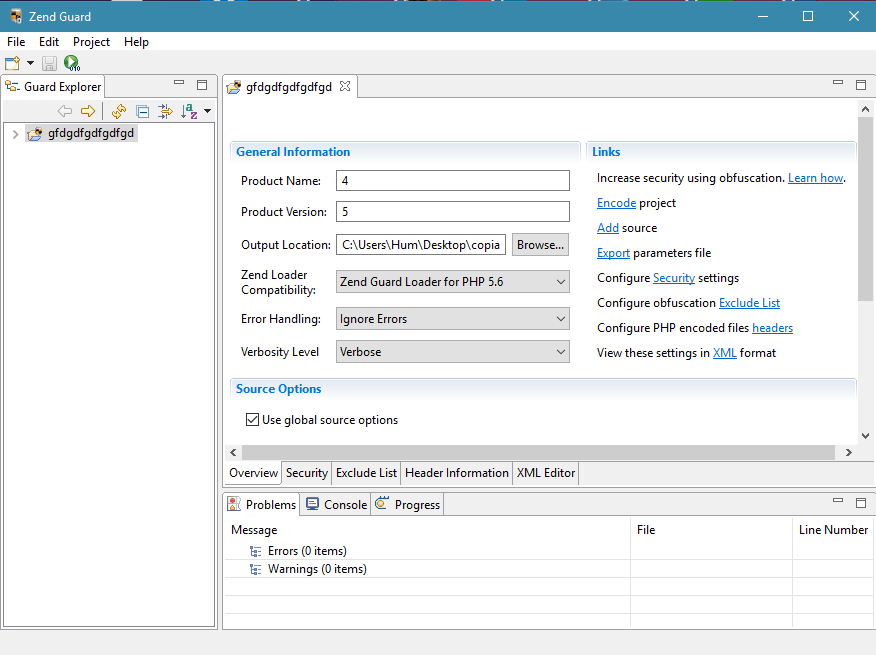Maximize the Problems panel
This screenshot has width=876, height=655.
click(x=861, y=502)
